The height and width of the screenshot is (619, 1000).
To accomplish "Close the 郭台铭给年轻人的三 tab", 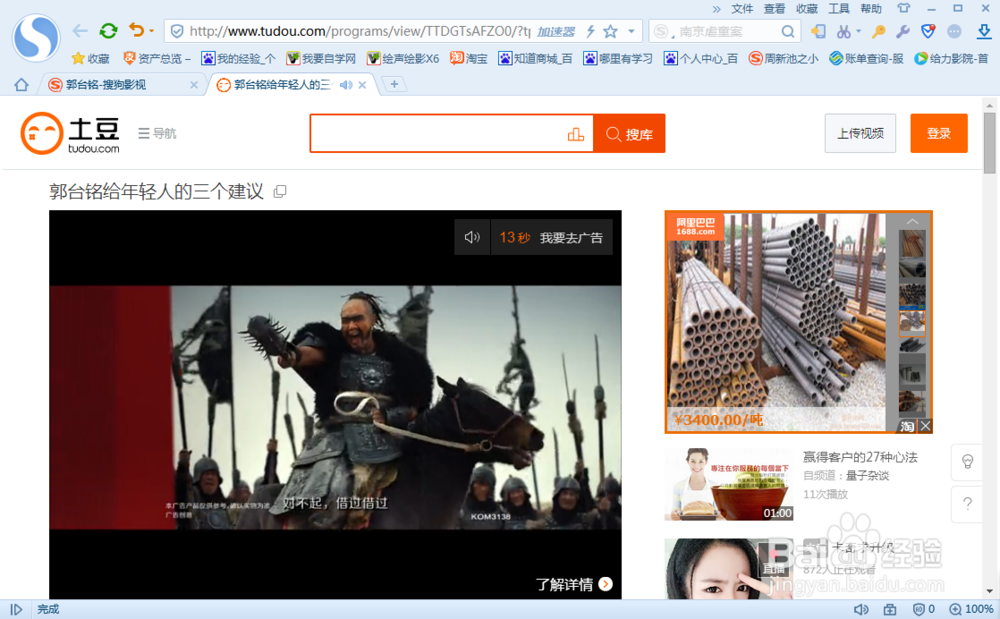I will point(362,85).
